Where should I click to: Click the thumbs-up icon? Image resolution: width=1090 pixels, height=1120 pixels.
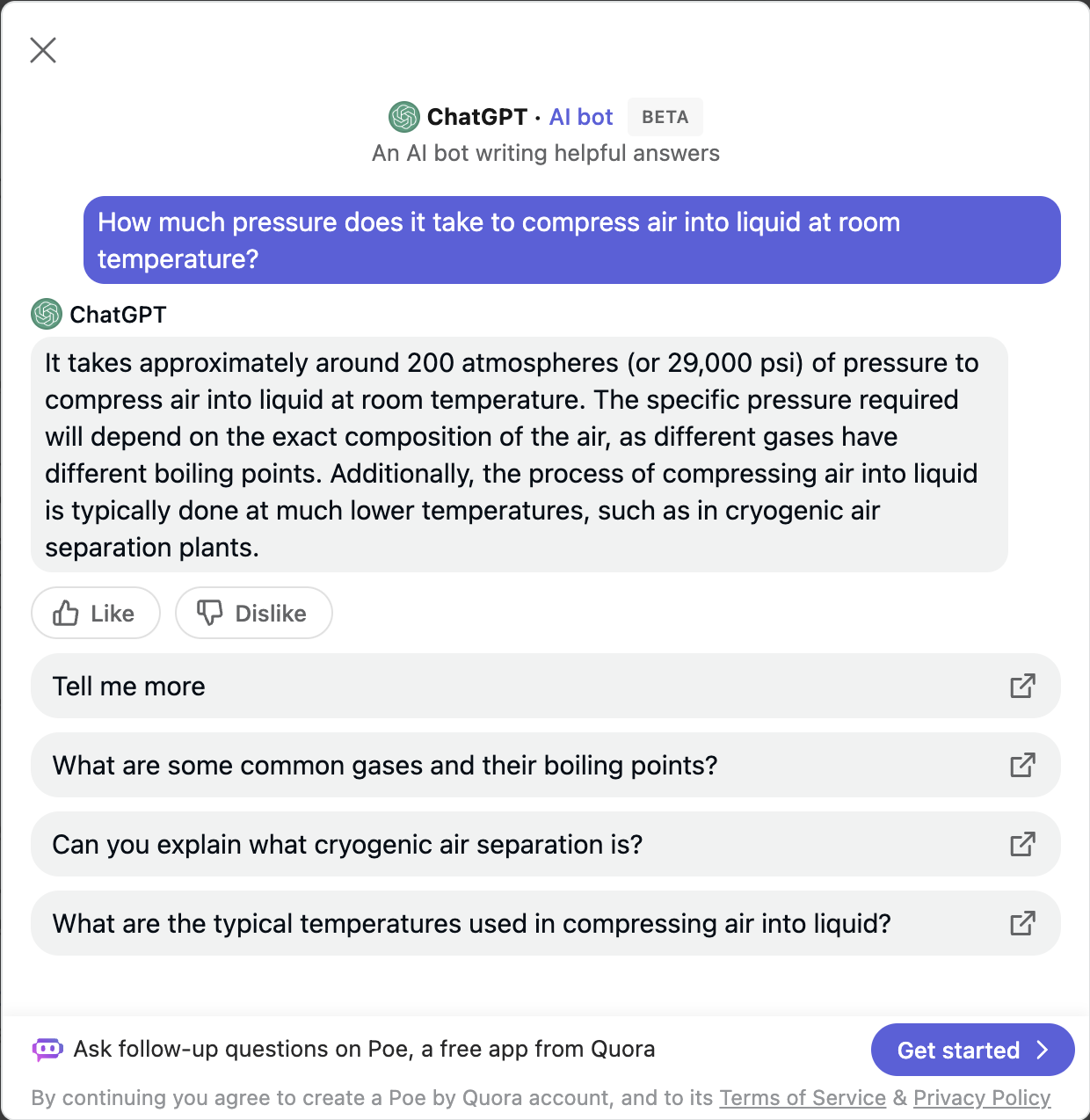(x=66, y=613)
